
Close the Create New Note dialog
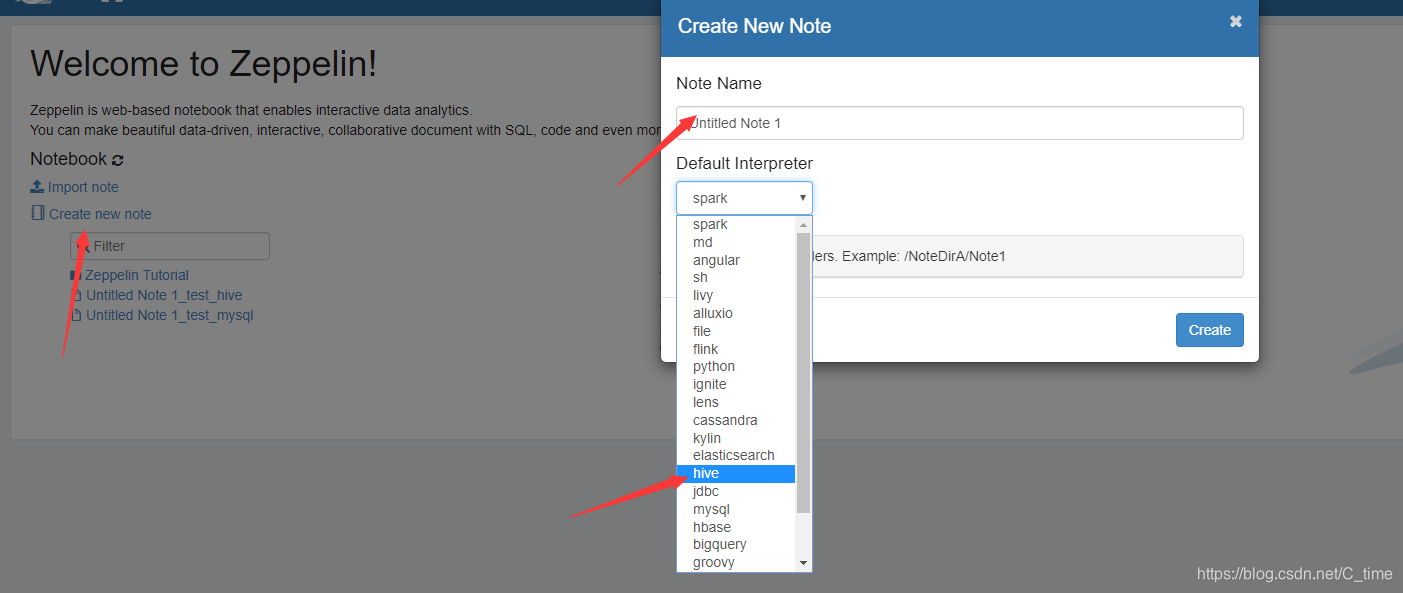pyautogui.click(x=1236, y=21)
